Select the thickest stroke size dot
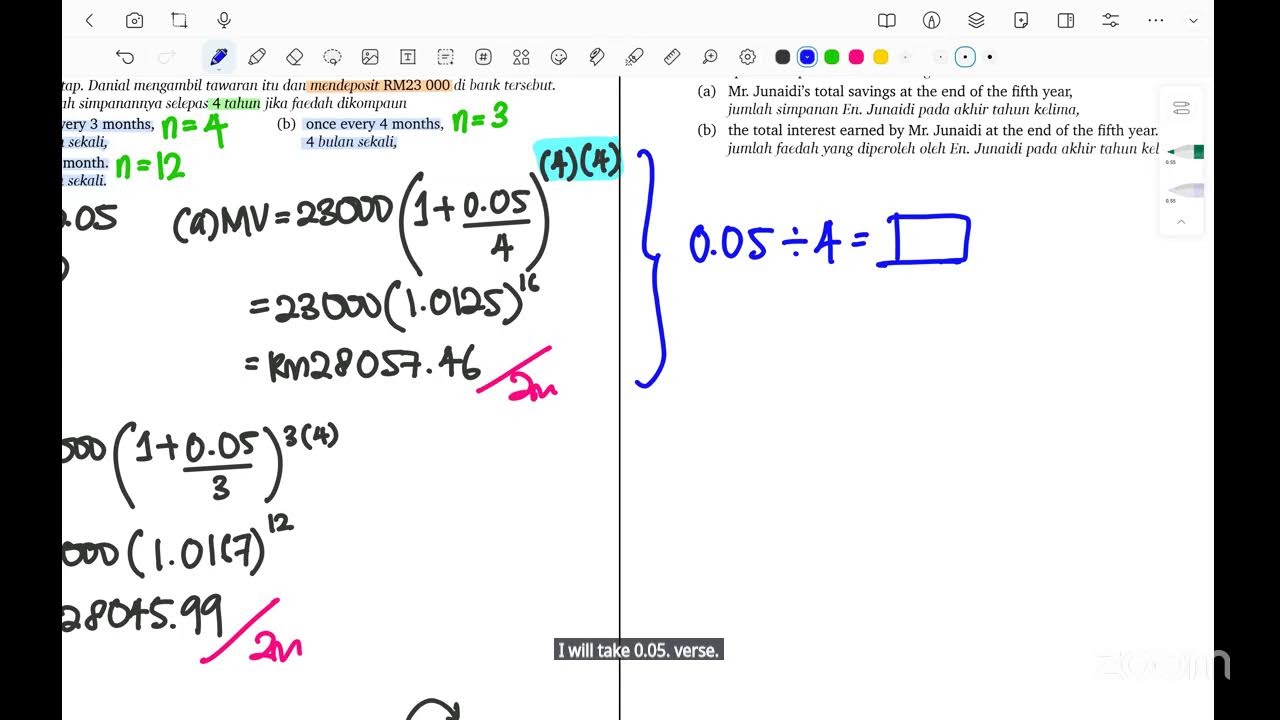Screen dimensions: 1280x720 click(x=990, y=57)
